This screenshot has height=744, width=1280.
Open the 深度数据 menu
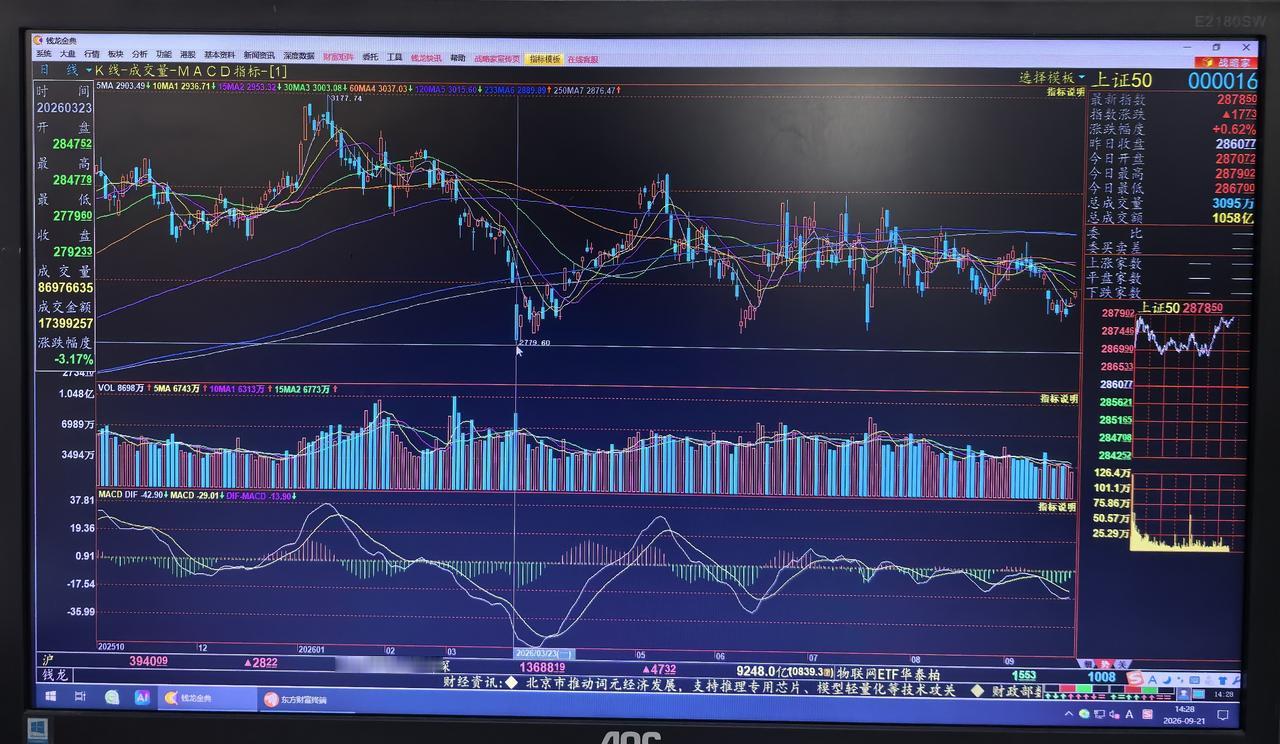pyautogui.click(x=298, y=56)
